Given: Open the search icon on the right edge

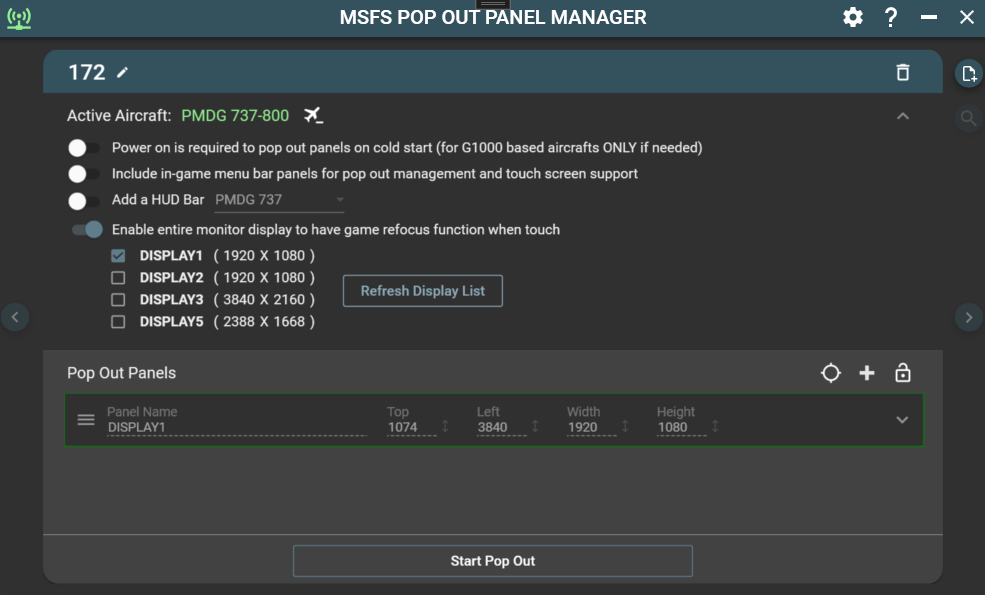Looking at the screenshot, I should pyautogui.click(x=968, y=117).
